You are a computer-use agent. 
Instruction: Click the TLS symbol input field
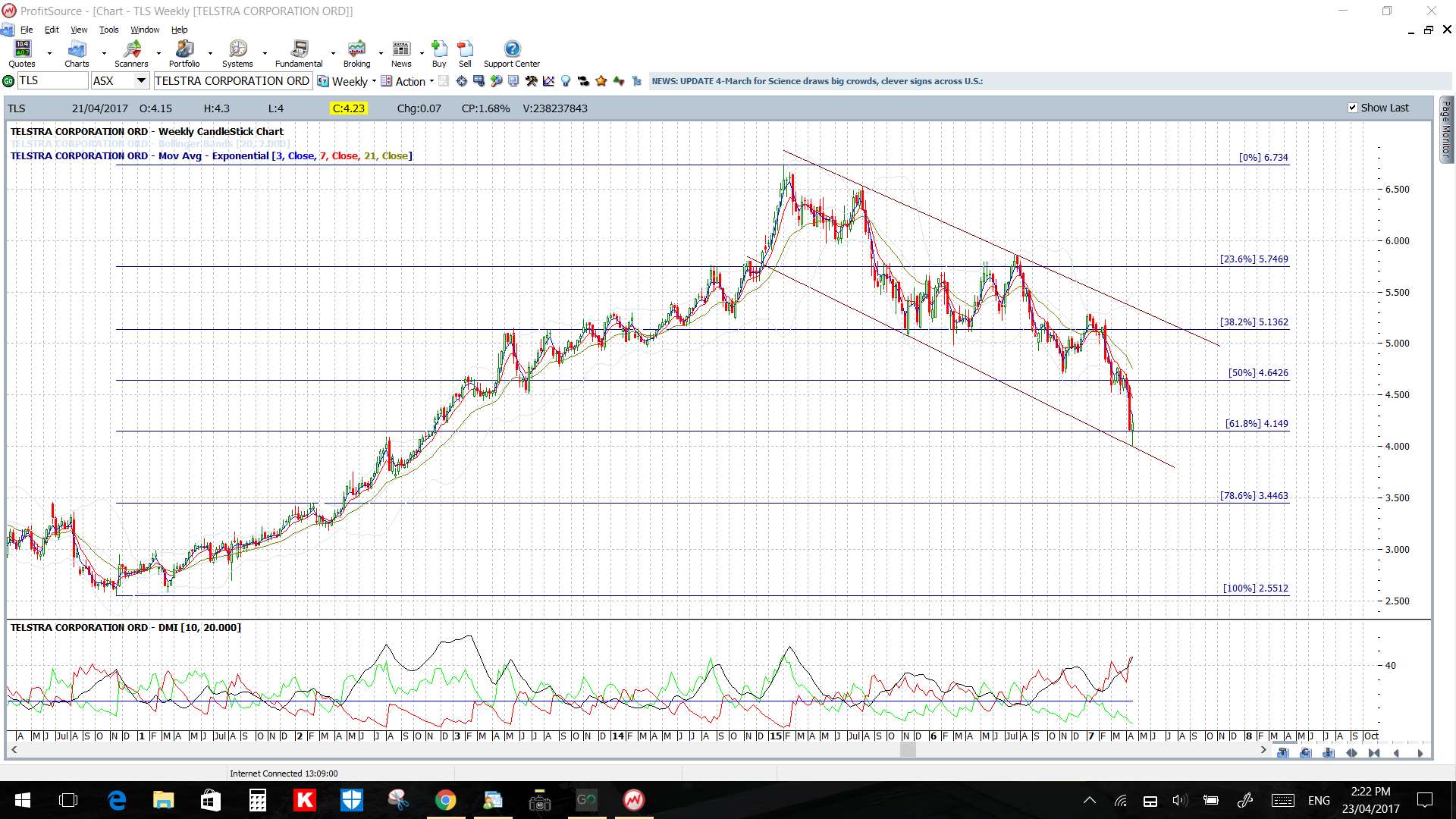point(52,80)
